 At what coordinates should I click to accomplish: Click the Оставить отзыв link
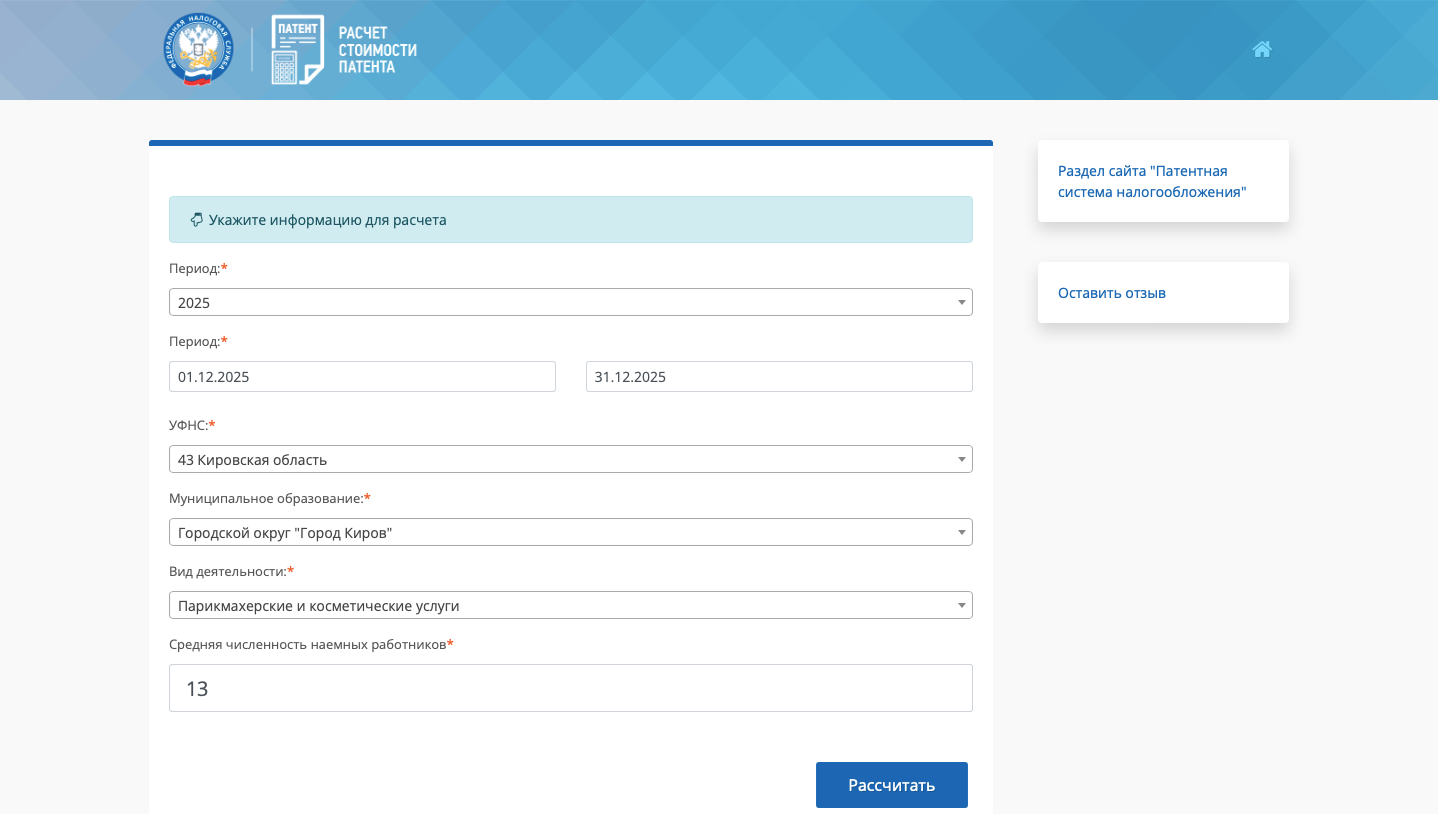tap(1112, 293)
